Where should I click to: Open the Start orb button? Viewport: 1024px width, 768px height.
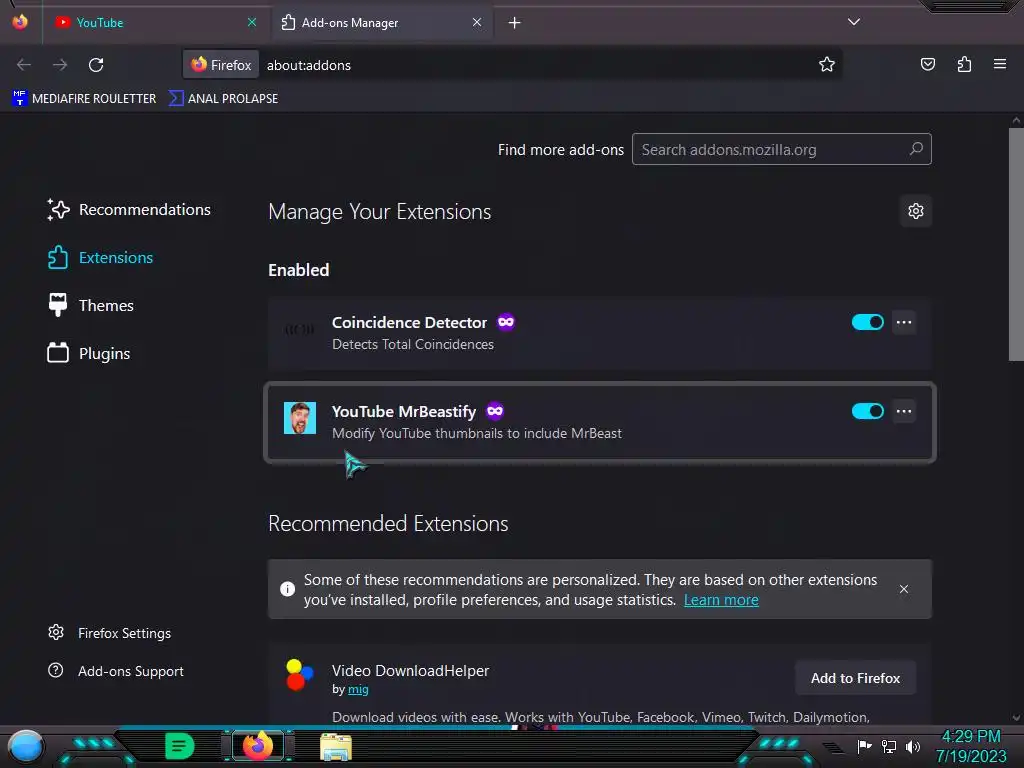point(26,746)
